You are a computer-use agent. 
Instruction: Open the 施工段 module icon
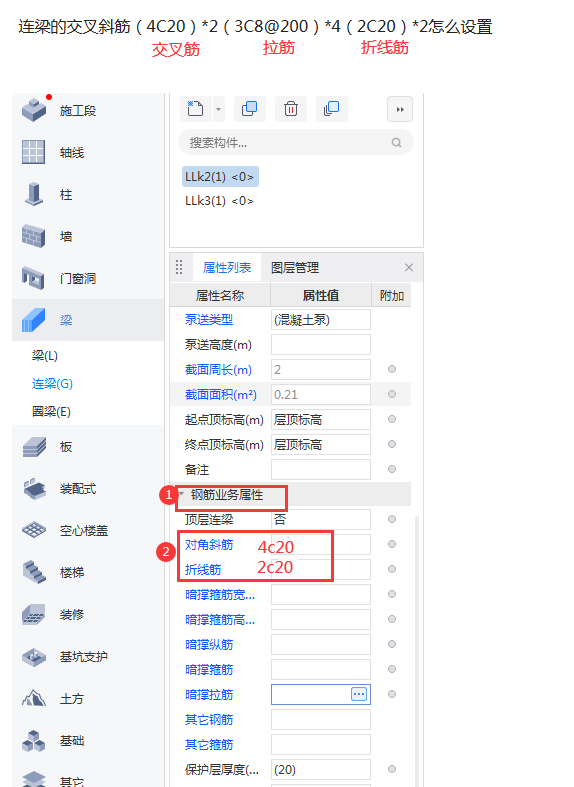[x=34, y=110]
